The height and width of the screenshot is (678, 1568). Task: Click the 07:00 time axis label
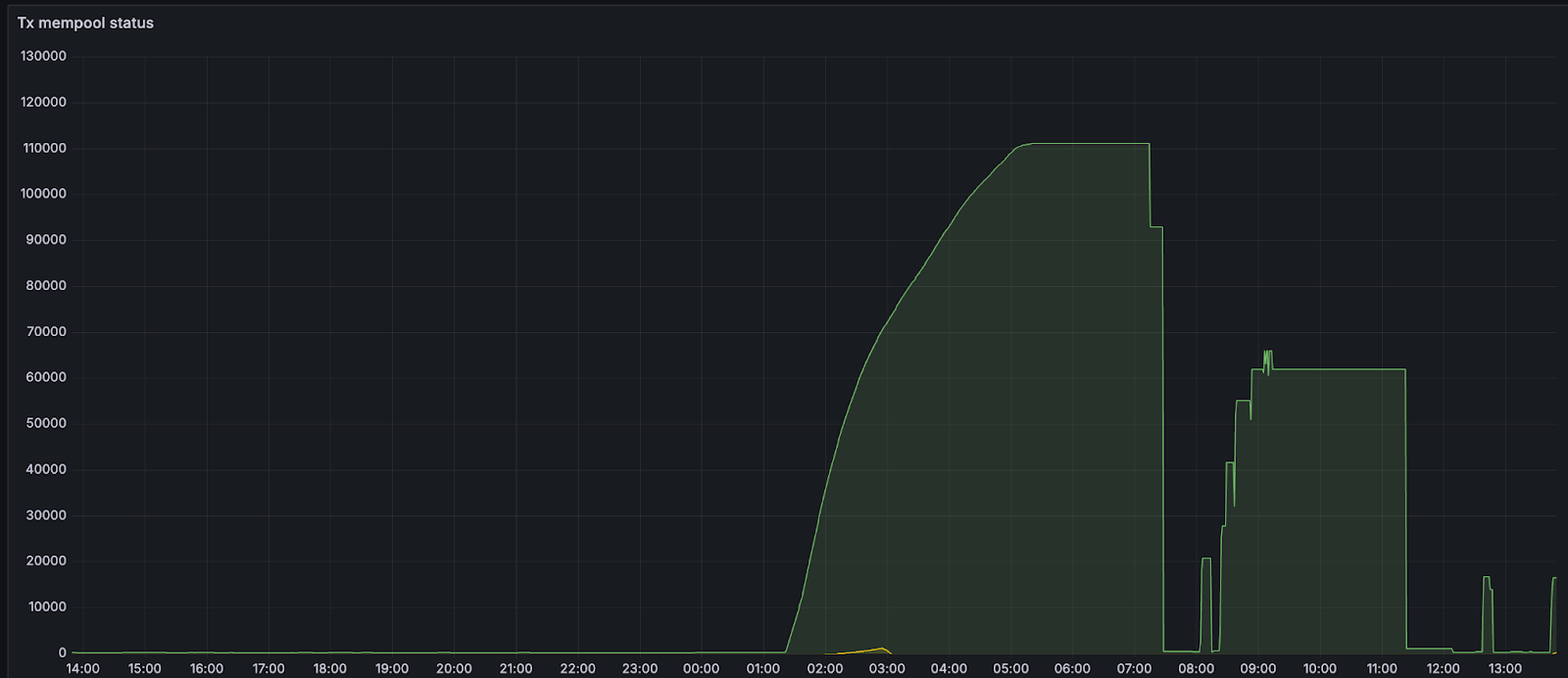pos(1134,668)
